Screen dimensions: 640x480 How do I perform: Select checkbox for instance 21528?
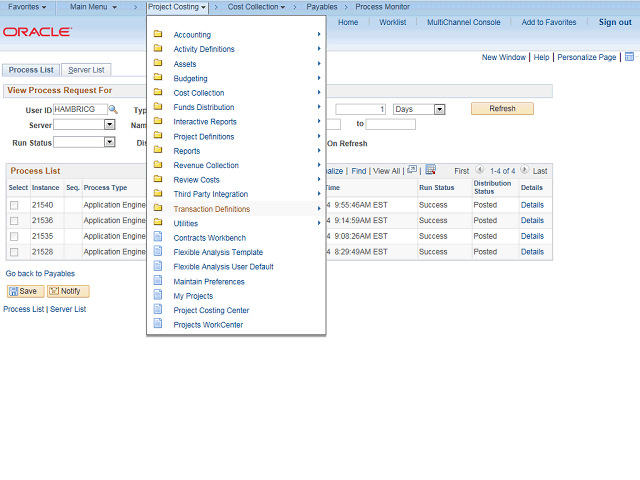coord(14,252)
